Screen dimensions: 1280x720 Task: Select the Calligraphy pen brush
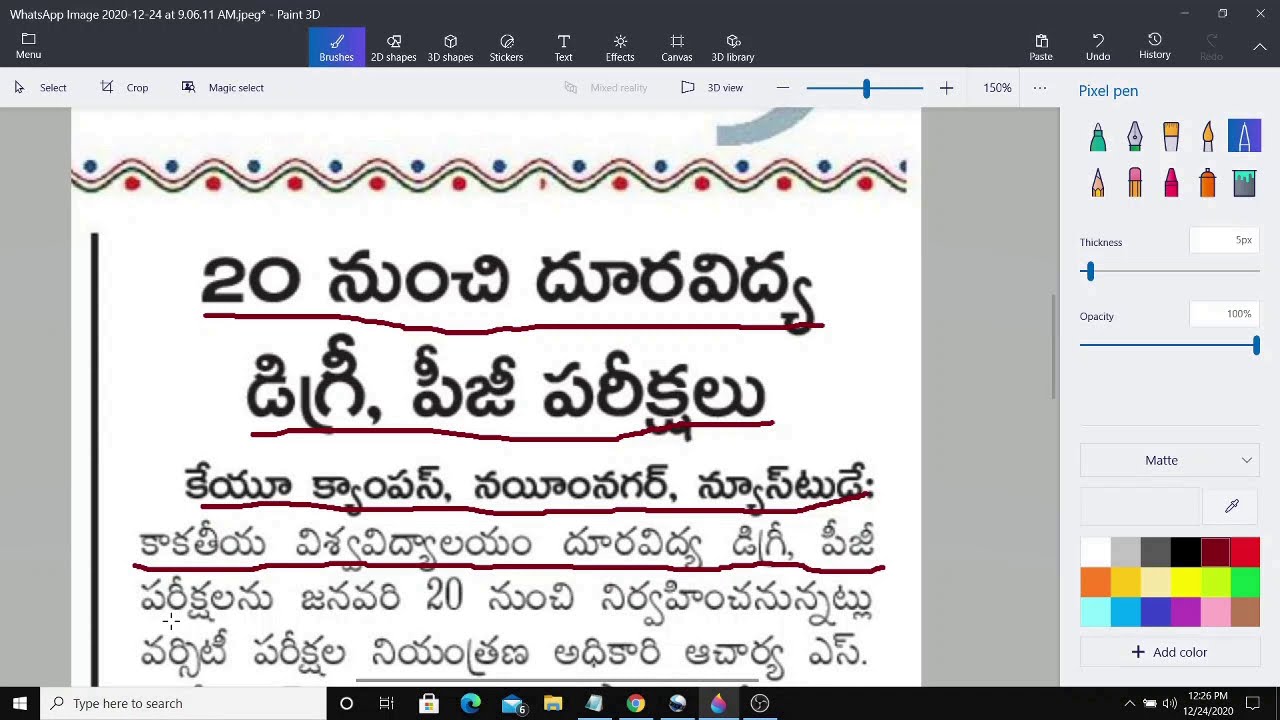[x=1134, y=136]
